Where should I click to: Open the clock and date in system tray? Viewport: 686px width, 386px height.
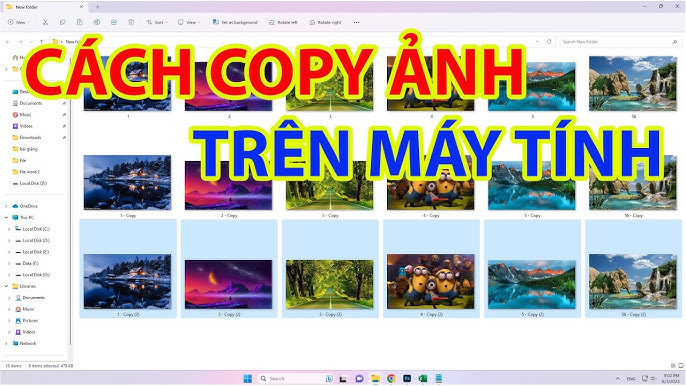point(671,379)
